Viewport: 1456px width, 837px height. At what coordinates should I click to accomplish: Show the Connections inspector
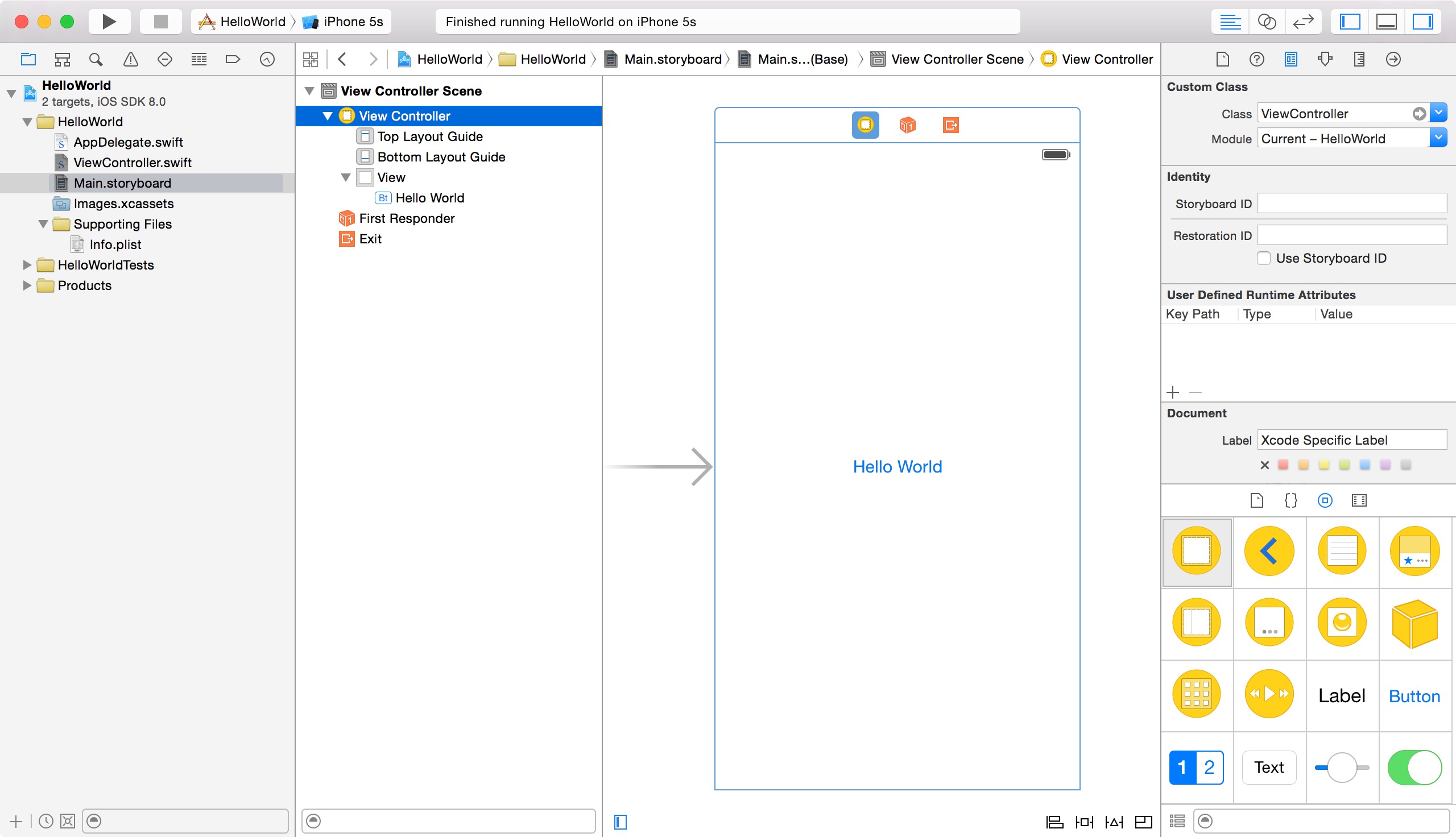1393,59
